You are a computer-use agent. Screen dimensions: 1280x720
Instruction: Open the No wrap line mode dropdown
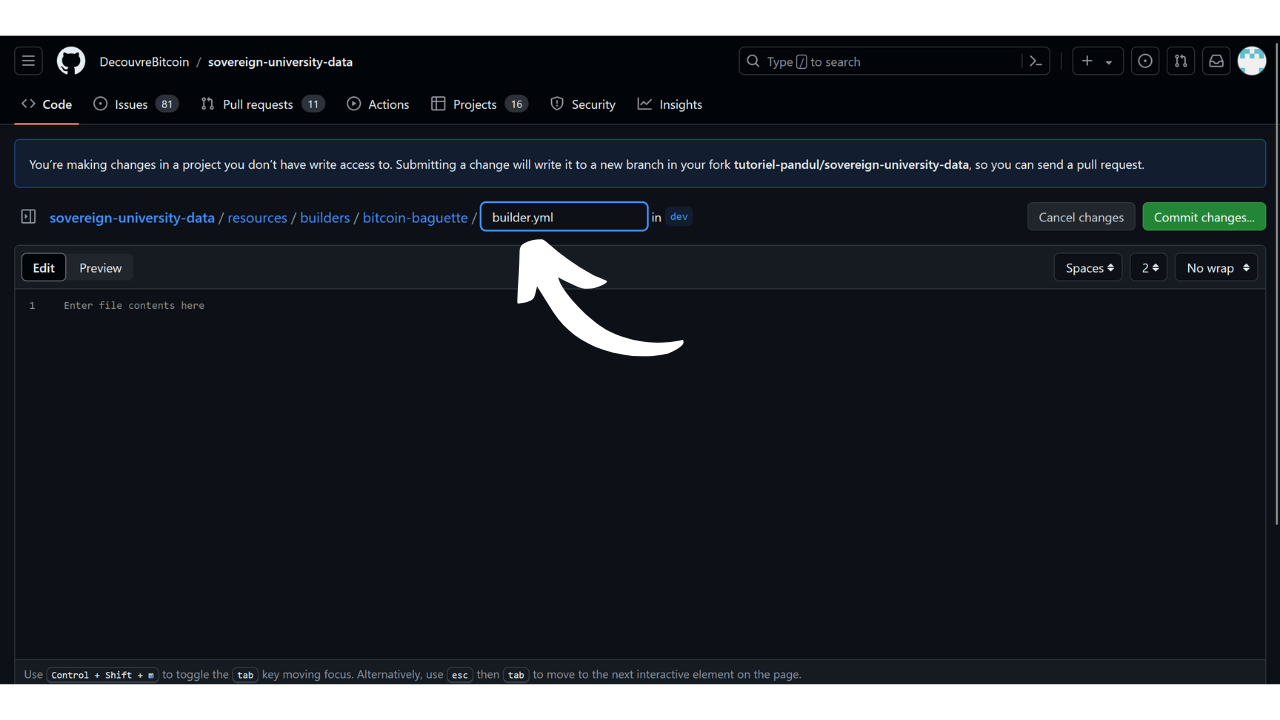click(1216, 268)
